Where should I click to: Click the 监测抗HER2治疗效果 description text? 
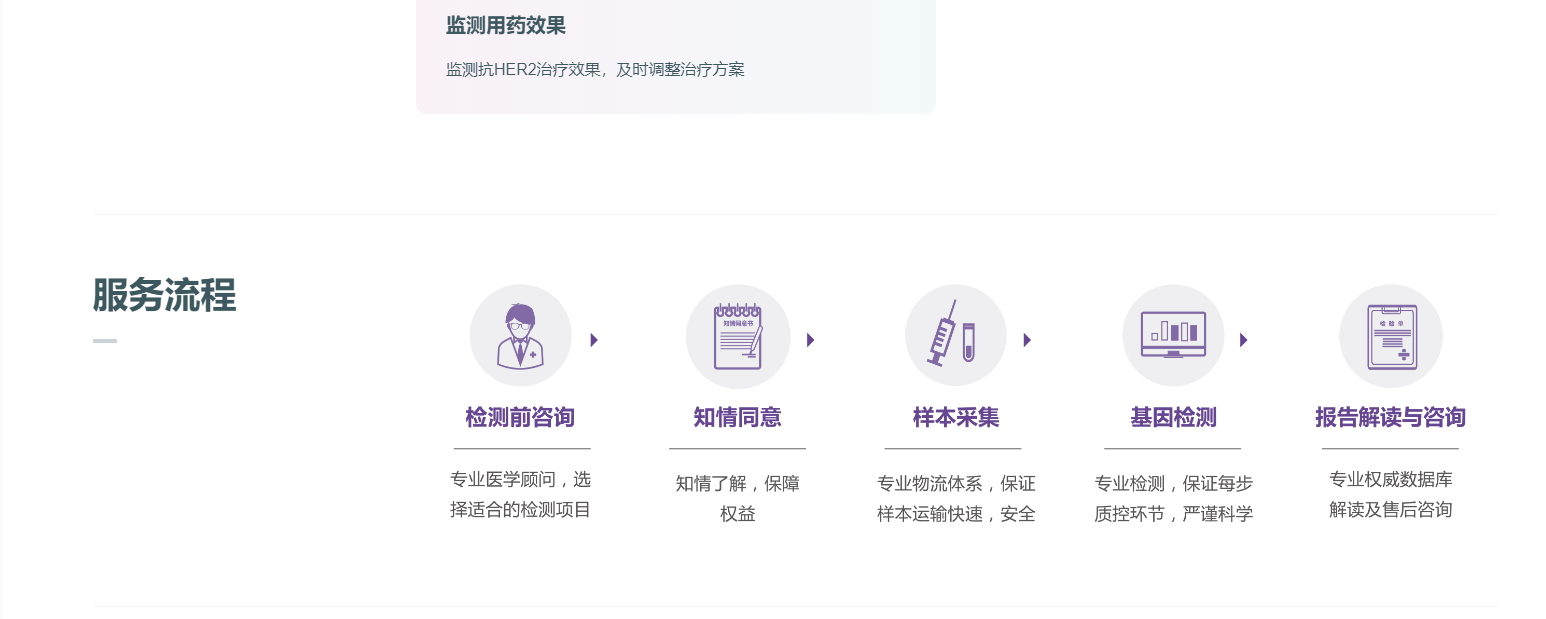[595, 70]
